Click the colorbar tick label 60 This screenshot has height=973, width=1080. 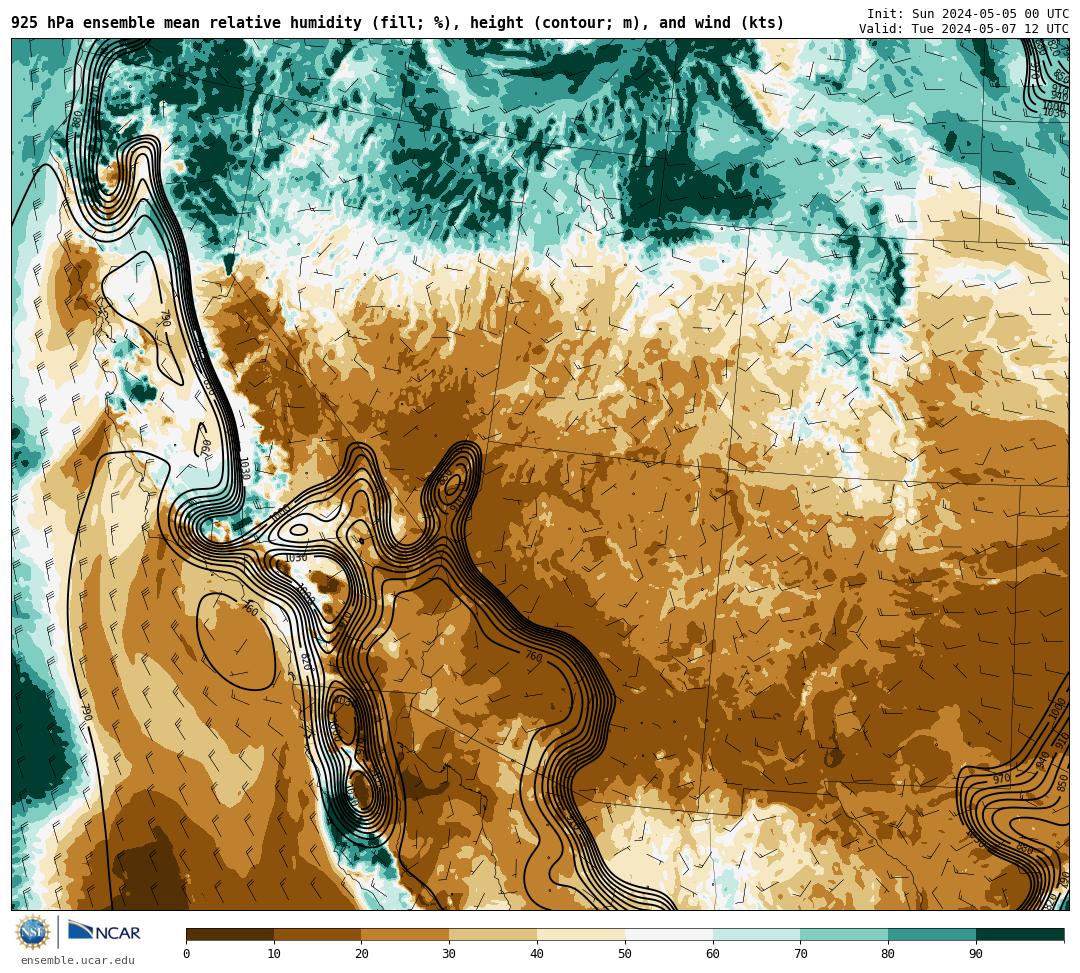tap(713, 954)
